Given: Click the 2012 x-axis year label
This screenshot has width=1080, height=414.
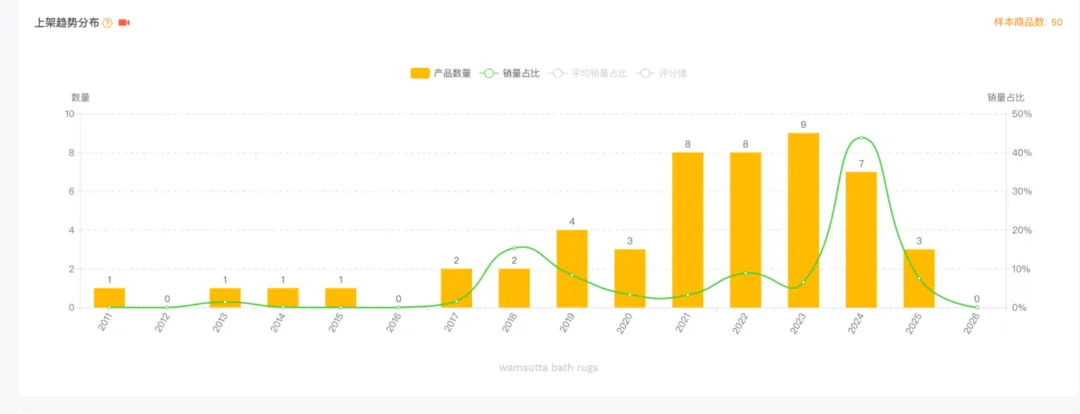Looking at the screenshot, I should point(163,322).
